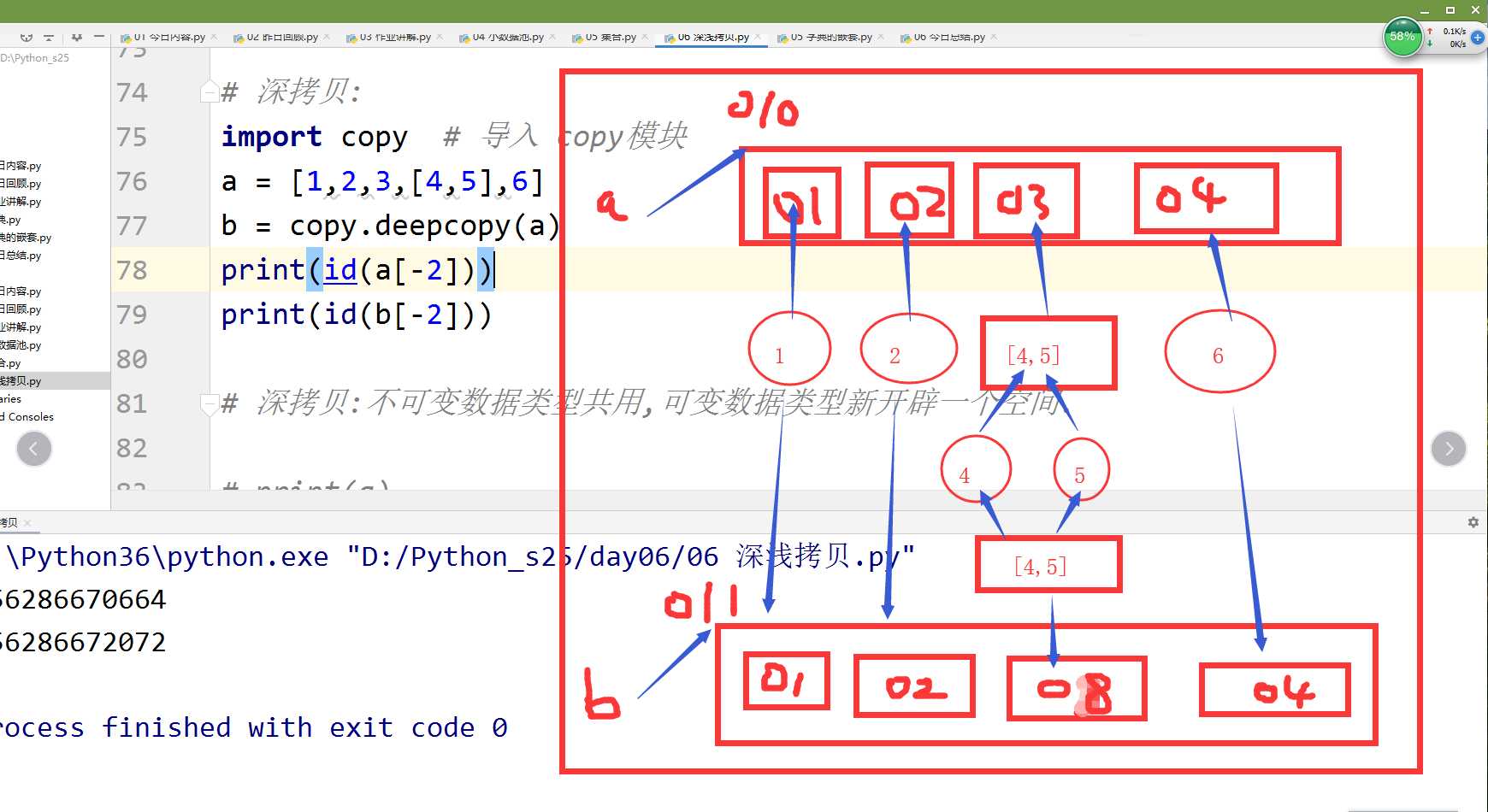
Task: Switch to the 02 昨日回顾.py tab
Action: pos(282,37)
